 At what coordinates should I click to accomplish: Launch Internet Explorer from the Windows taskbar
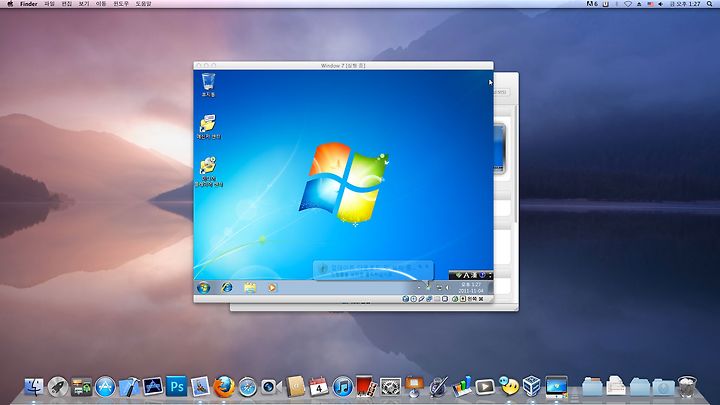tap(227, 287)
